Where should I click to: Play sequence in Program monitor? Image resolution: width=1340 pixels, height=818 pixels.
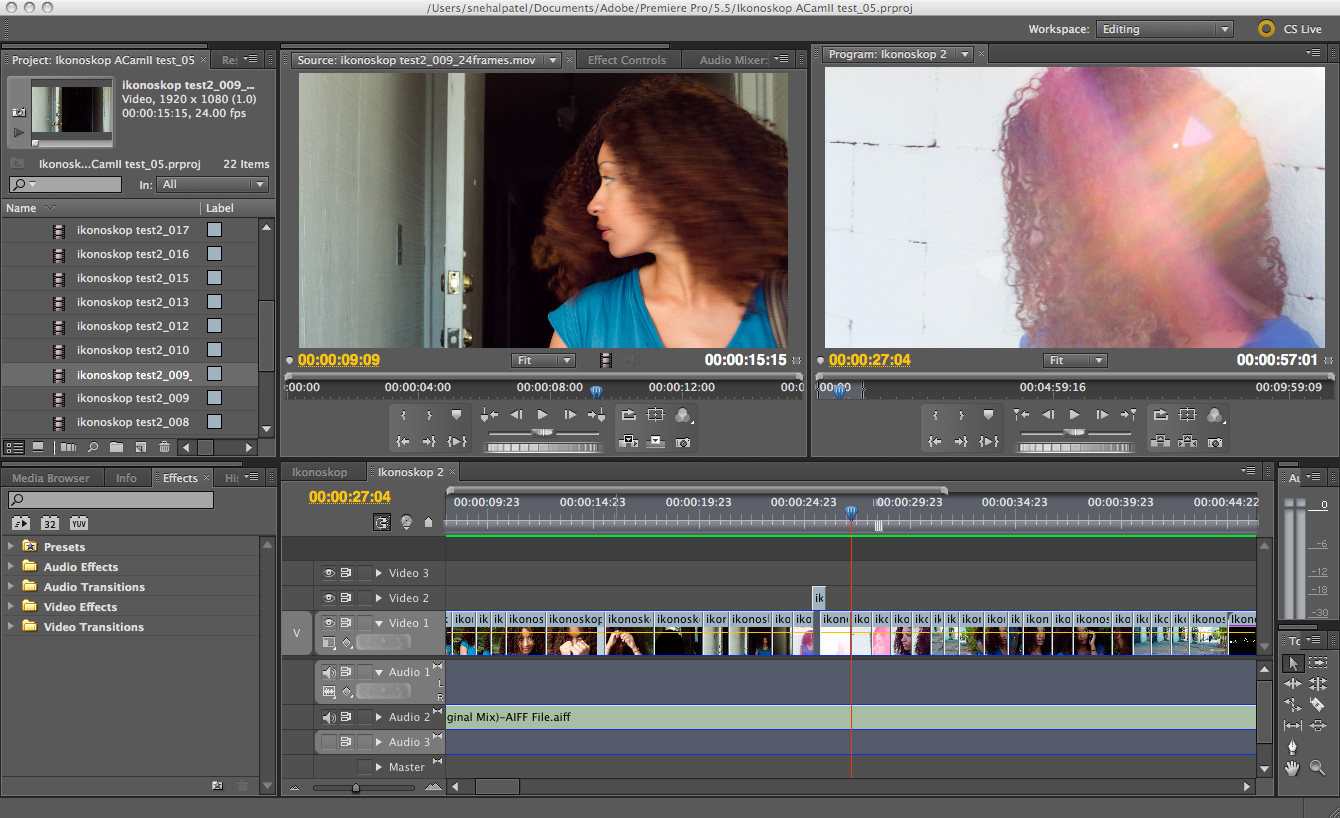pyautogui.click(x=1075, y=414)
